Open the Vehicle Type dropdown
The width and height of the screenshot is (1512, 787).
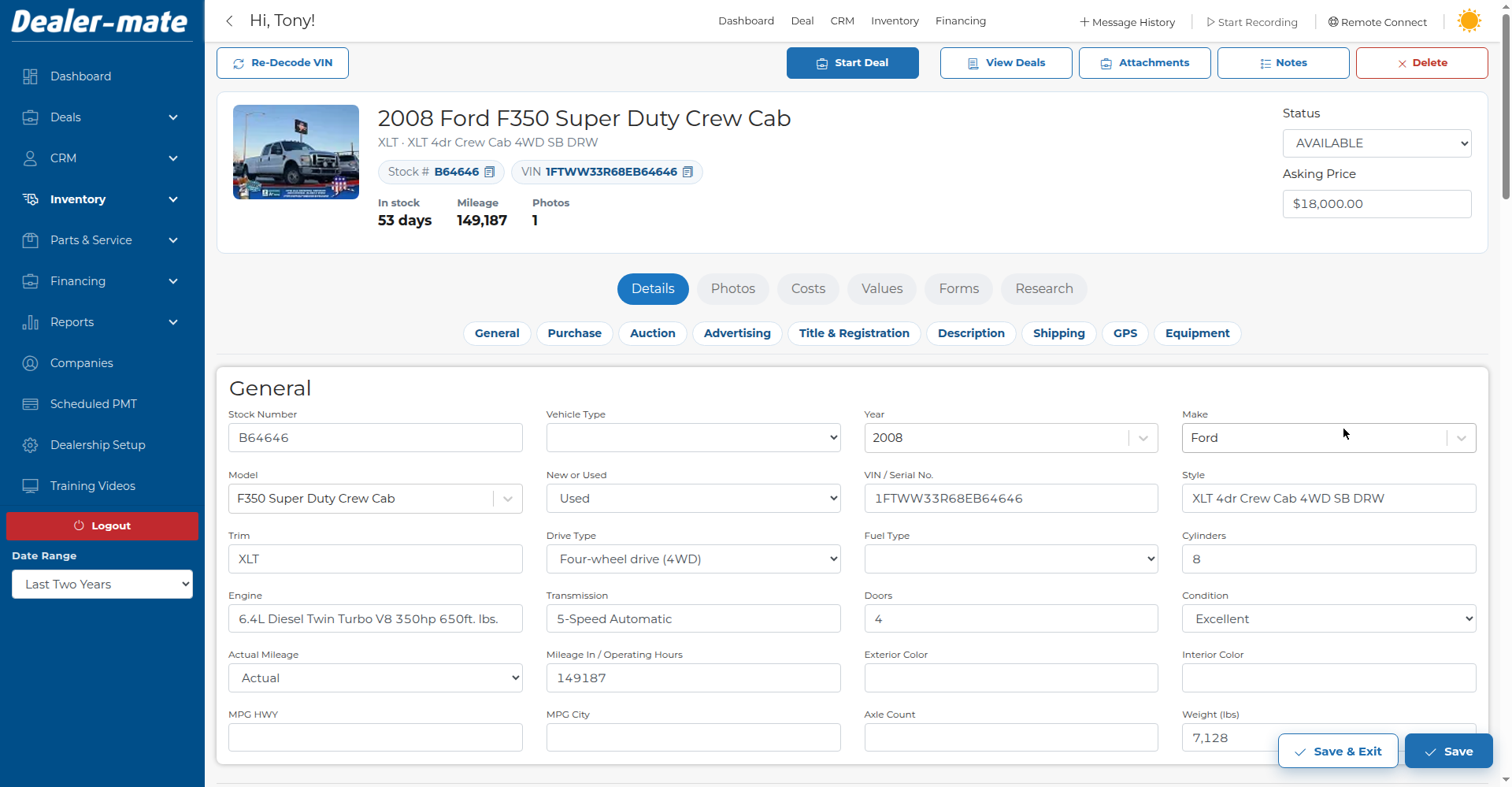coord(693,438)
